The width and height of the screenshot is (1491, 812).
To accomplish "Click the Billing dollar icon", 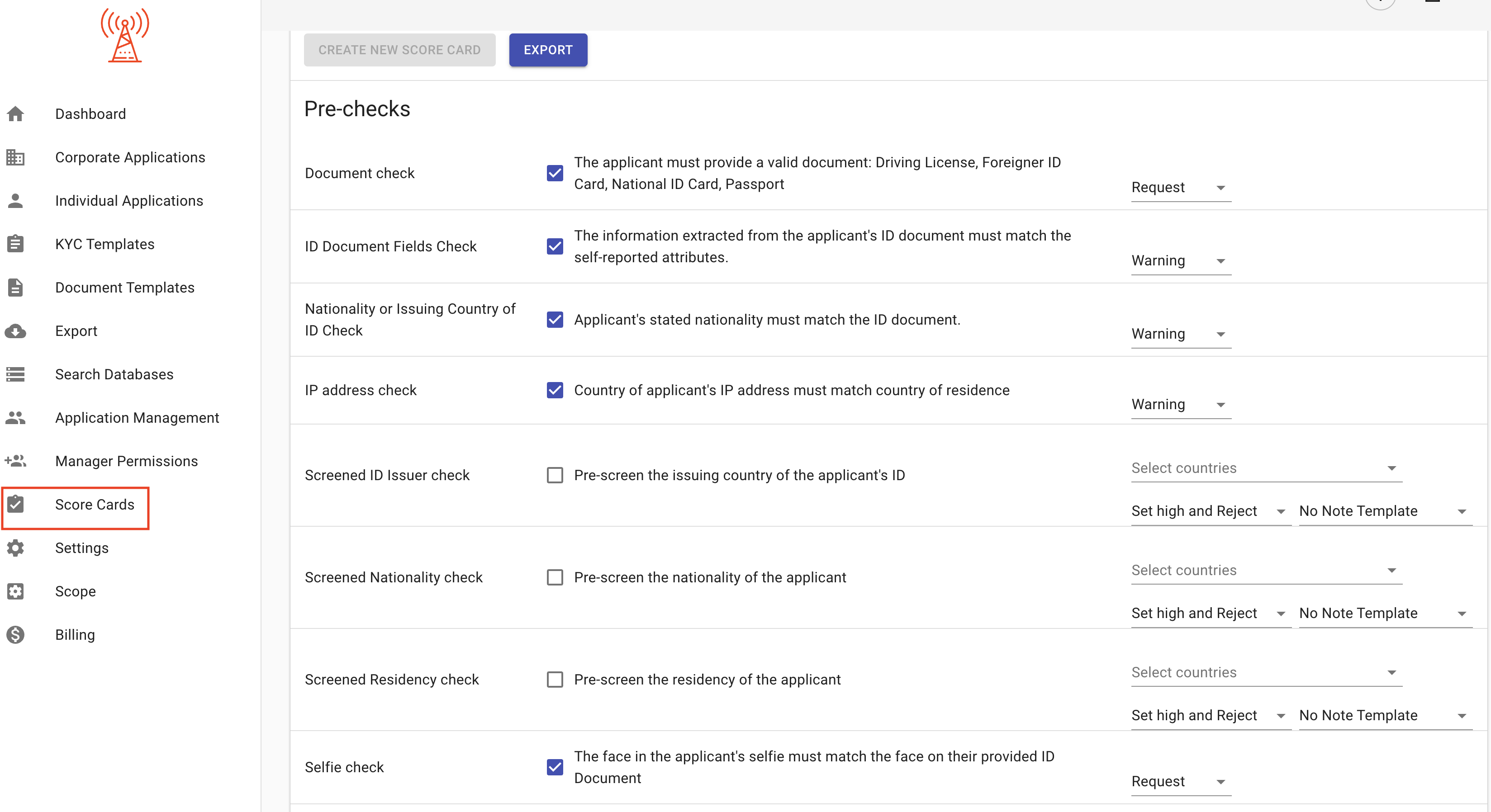I will coord(16,634).
